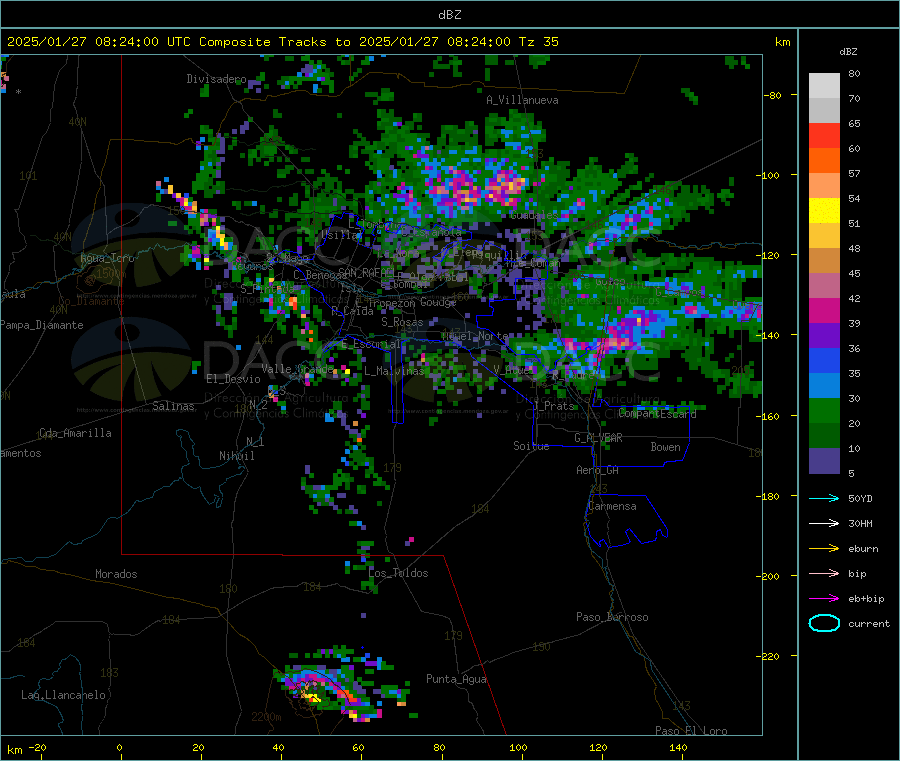Click the Los_Toldos map label

pos(398,573)
